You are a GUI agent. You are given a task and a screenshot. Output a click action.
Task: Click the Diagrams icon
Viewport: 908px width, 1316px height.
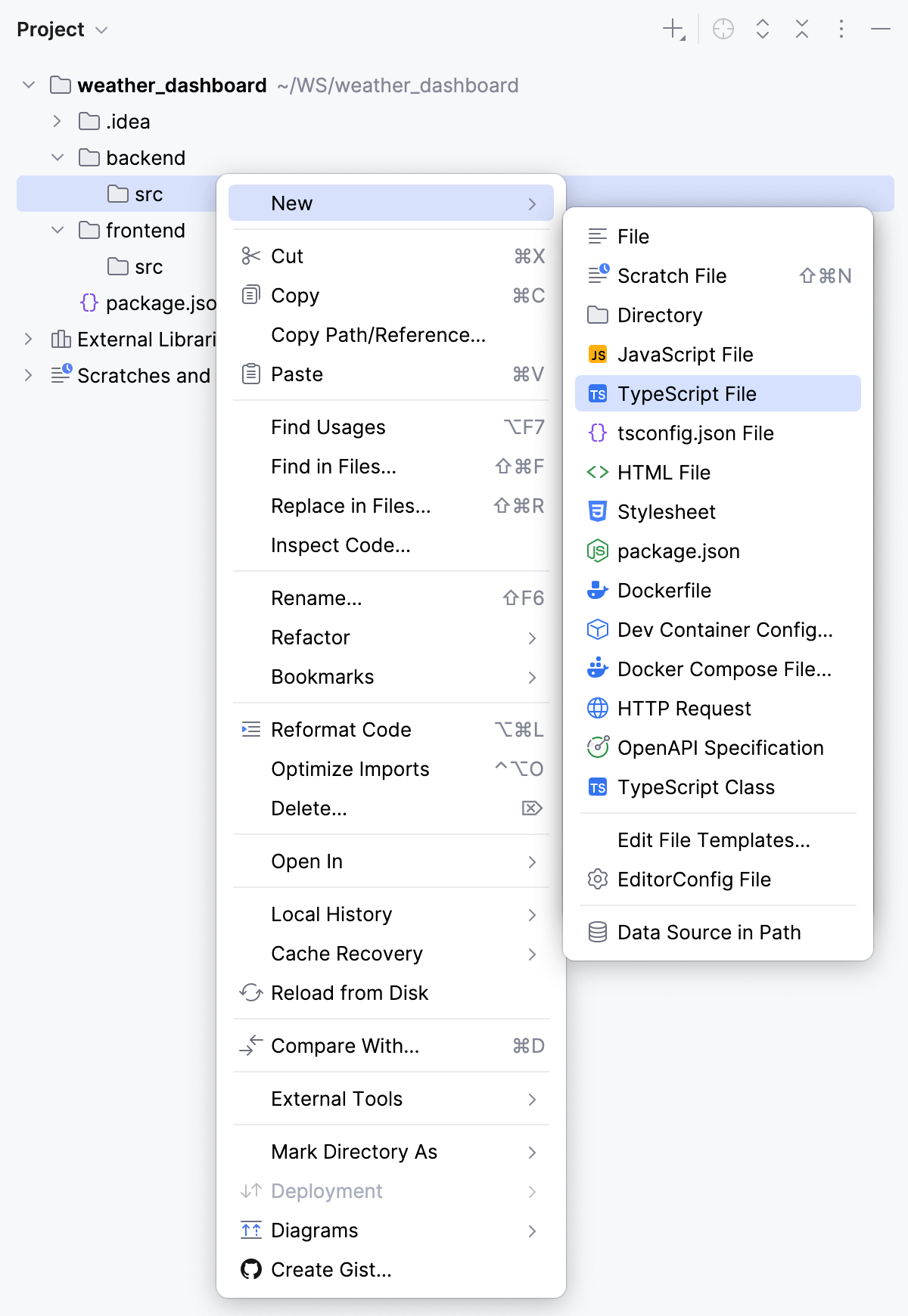250,1230
